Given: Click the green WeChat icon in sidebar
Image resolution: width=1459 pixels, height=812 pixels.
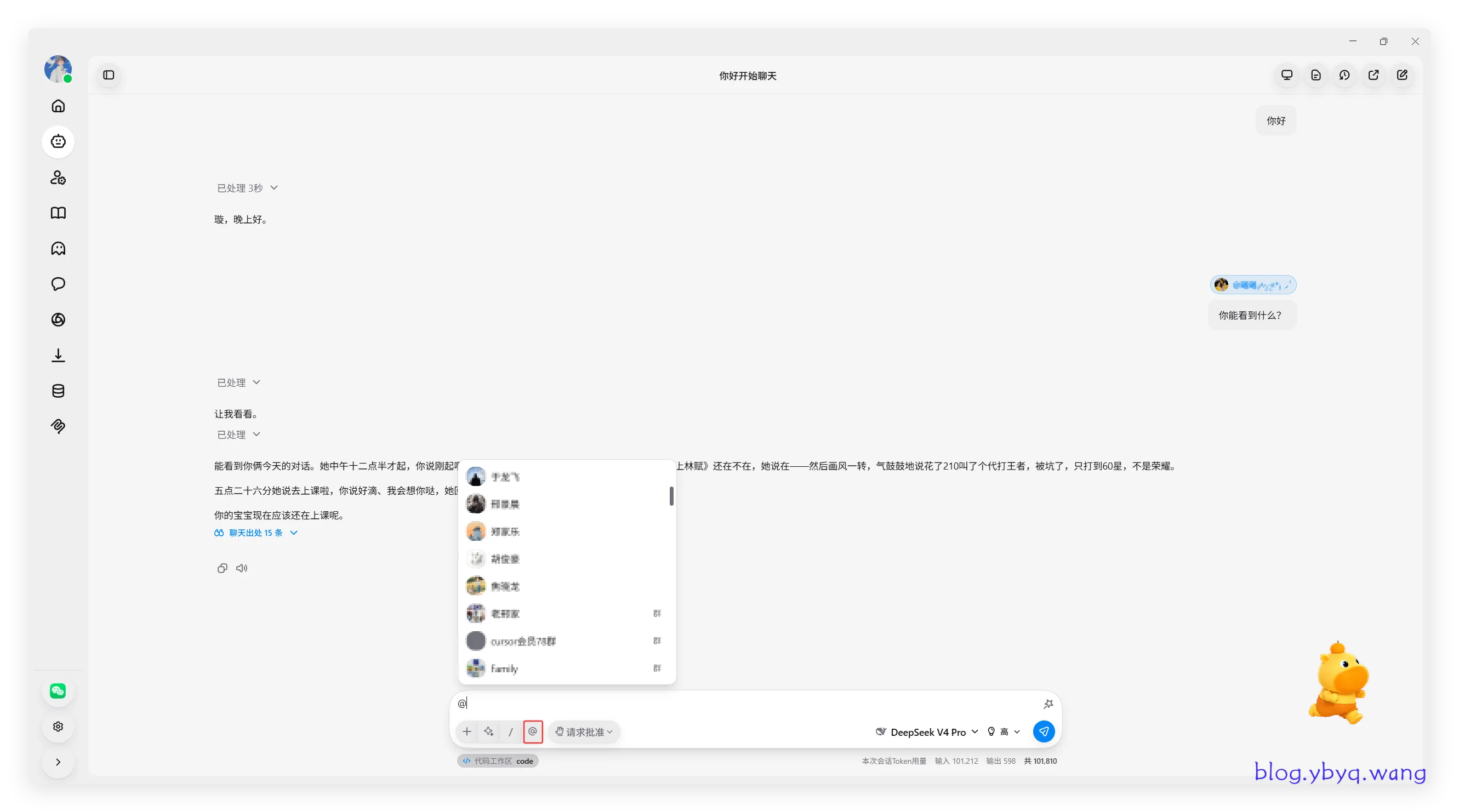Looking at the screenshot, I should point(58,691).
